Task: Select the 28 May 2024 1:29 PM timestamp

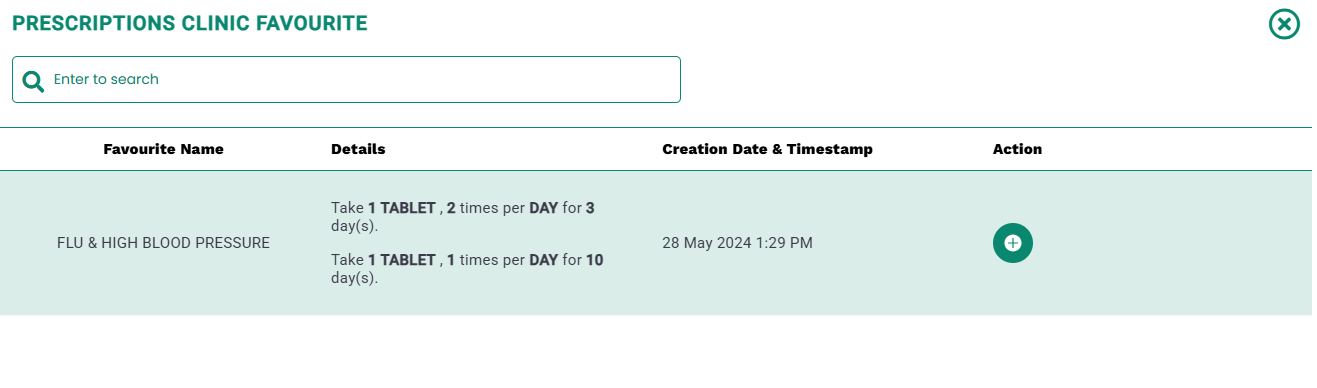Action: point(737,243)
